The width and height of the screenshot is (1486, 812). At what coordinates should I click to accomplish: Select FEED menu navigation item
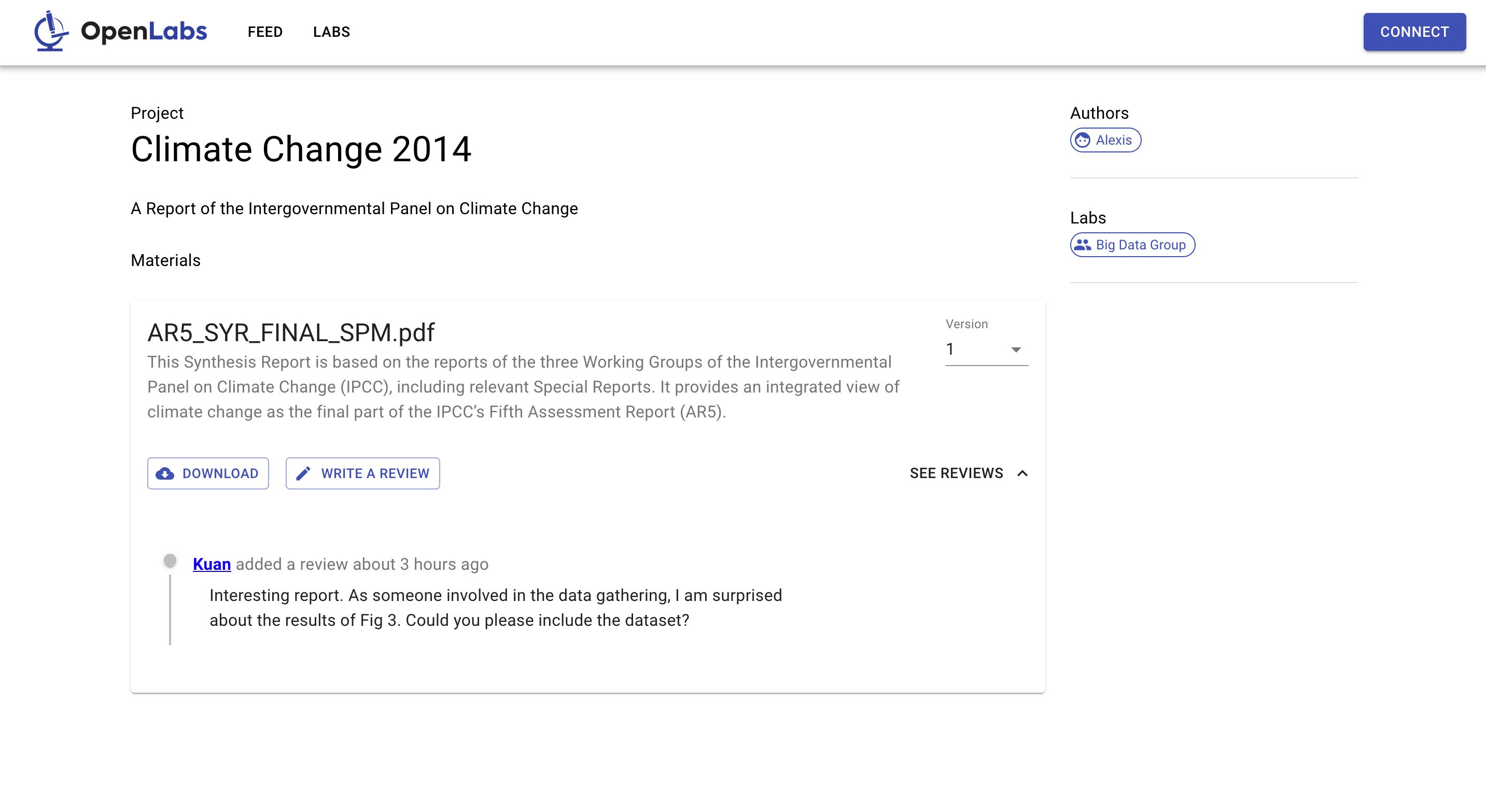[x=265, y=32]
